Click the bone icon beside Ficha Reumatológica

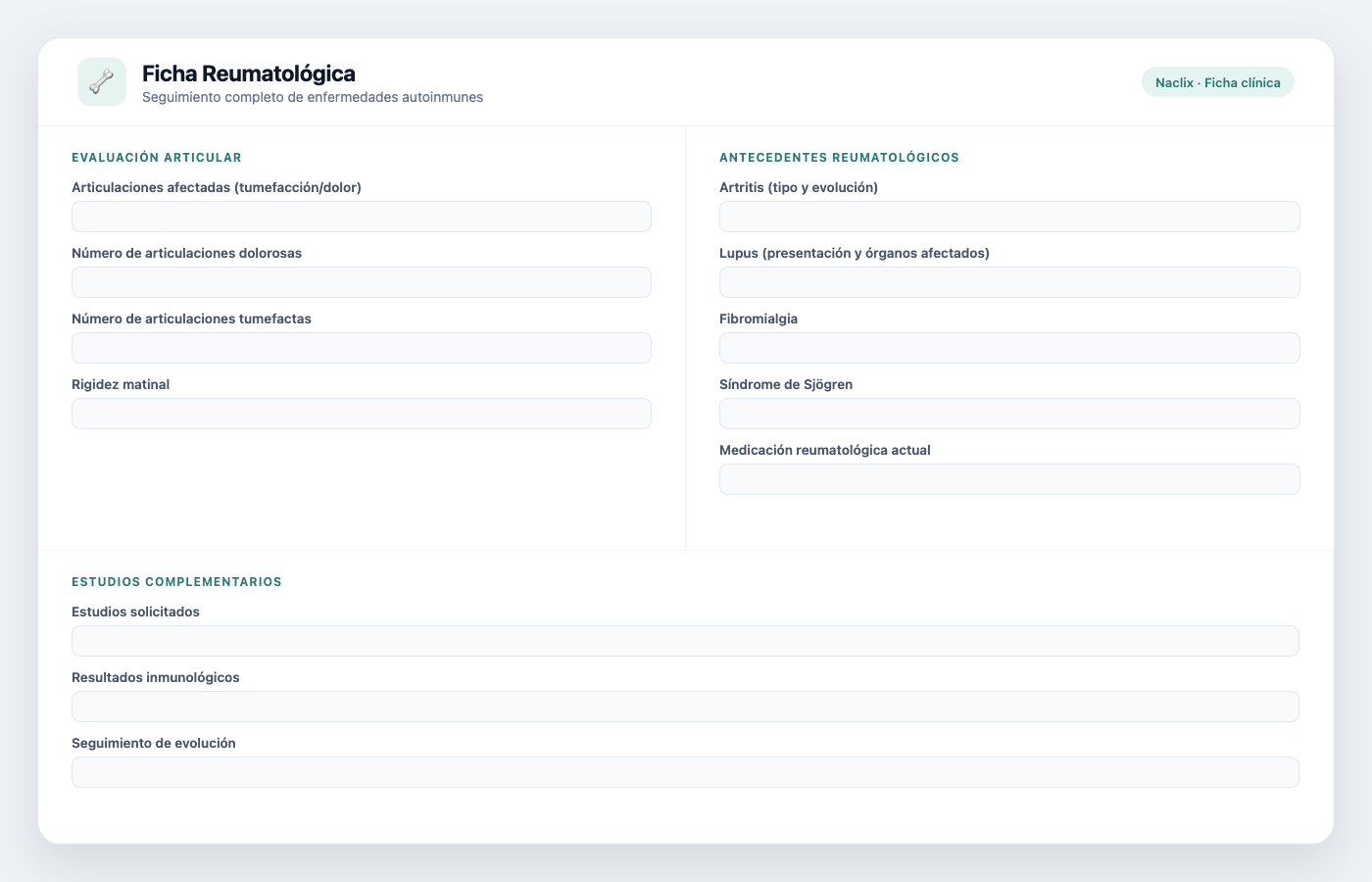tap(102, 81)
